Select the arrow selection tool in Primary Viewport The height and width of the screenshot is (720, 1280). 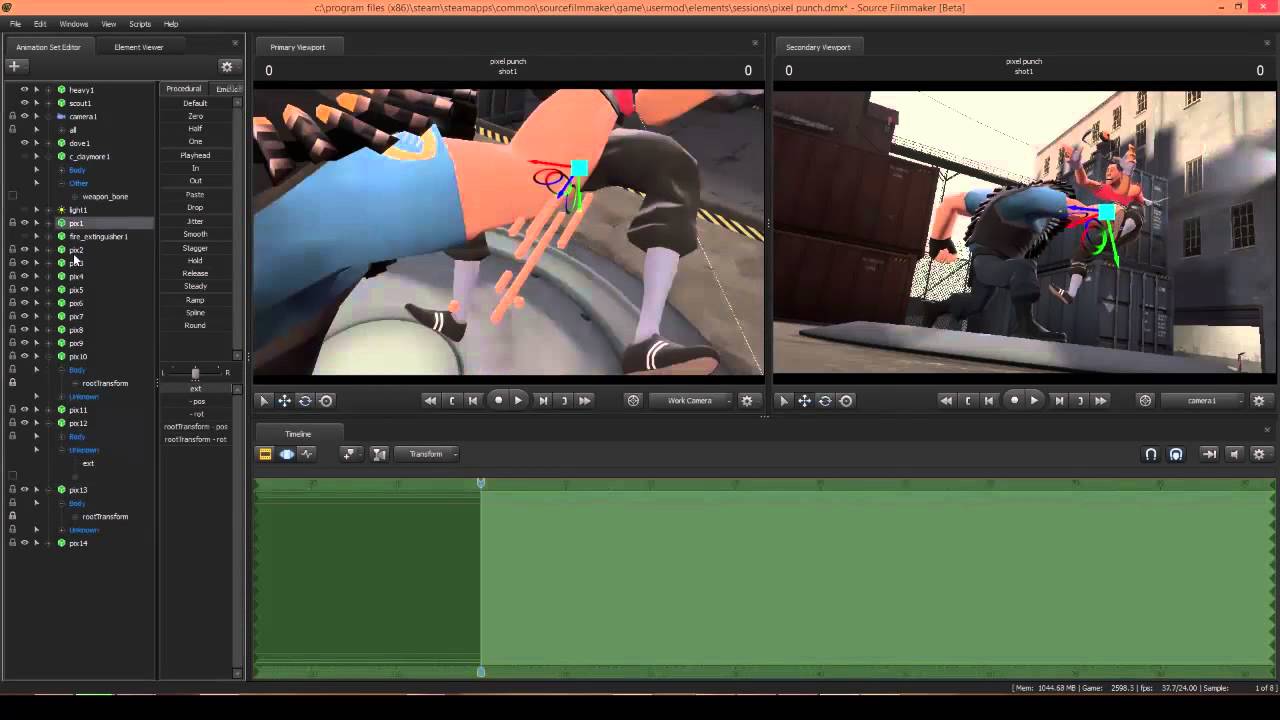point(264,401)
